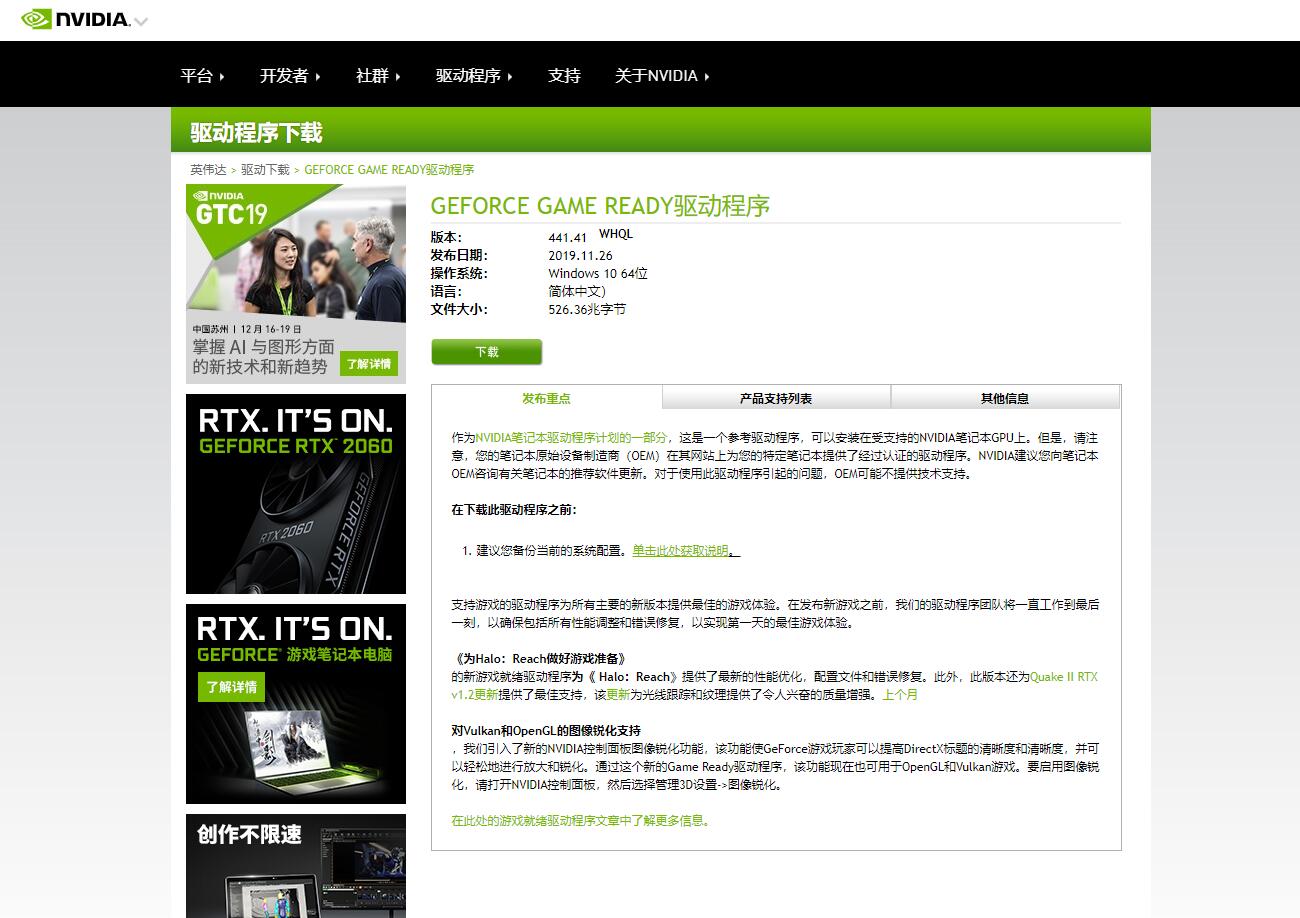Open the 平台 menu

click(202, 75)
